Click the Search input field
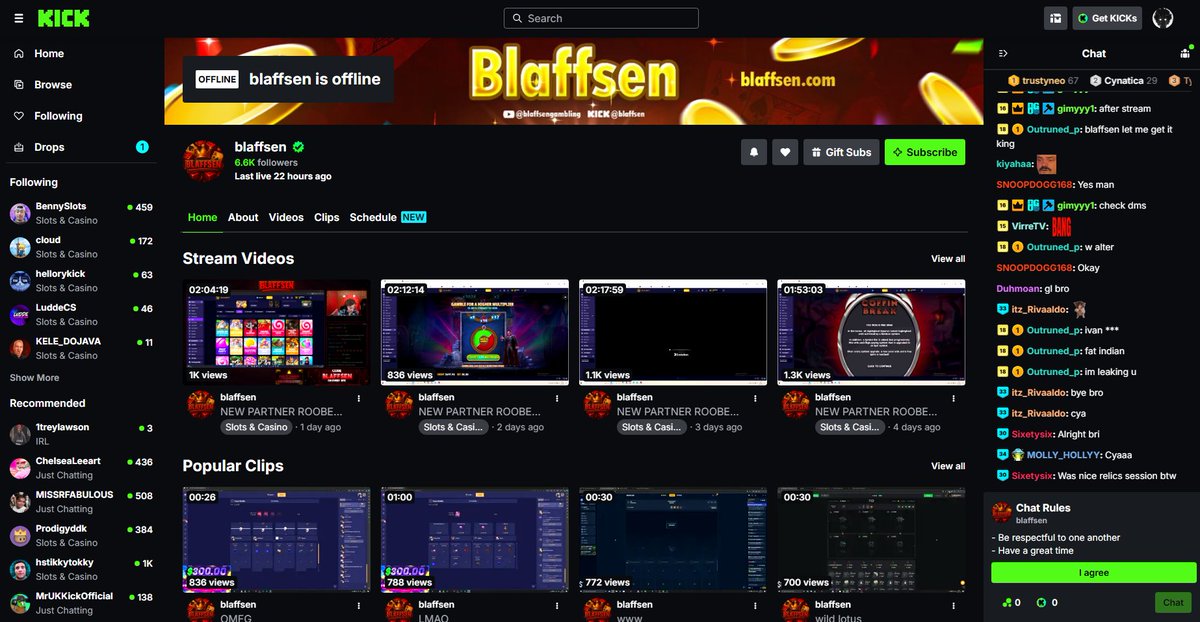The height and width of the screenshot is (622, 1200). pos(601,18)
